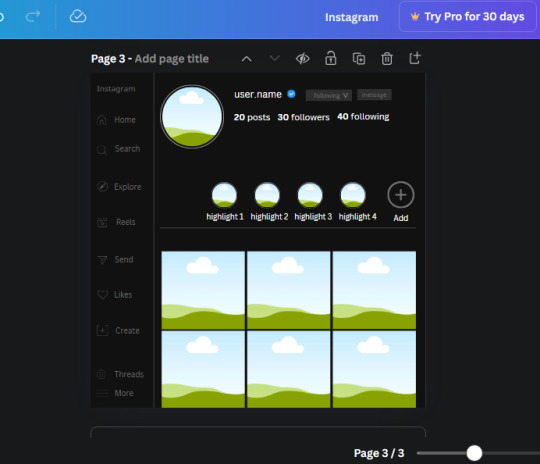The image size is (540, 464).
Task: Click the redo arrow icon
Action: click(x=33, y=16)
